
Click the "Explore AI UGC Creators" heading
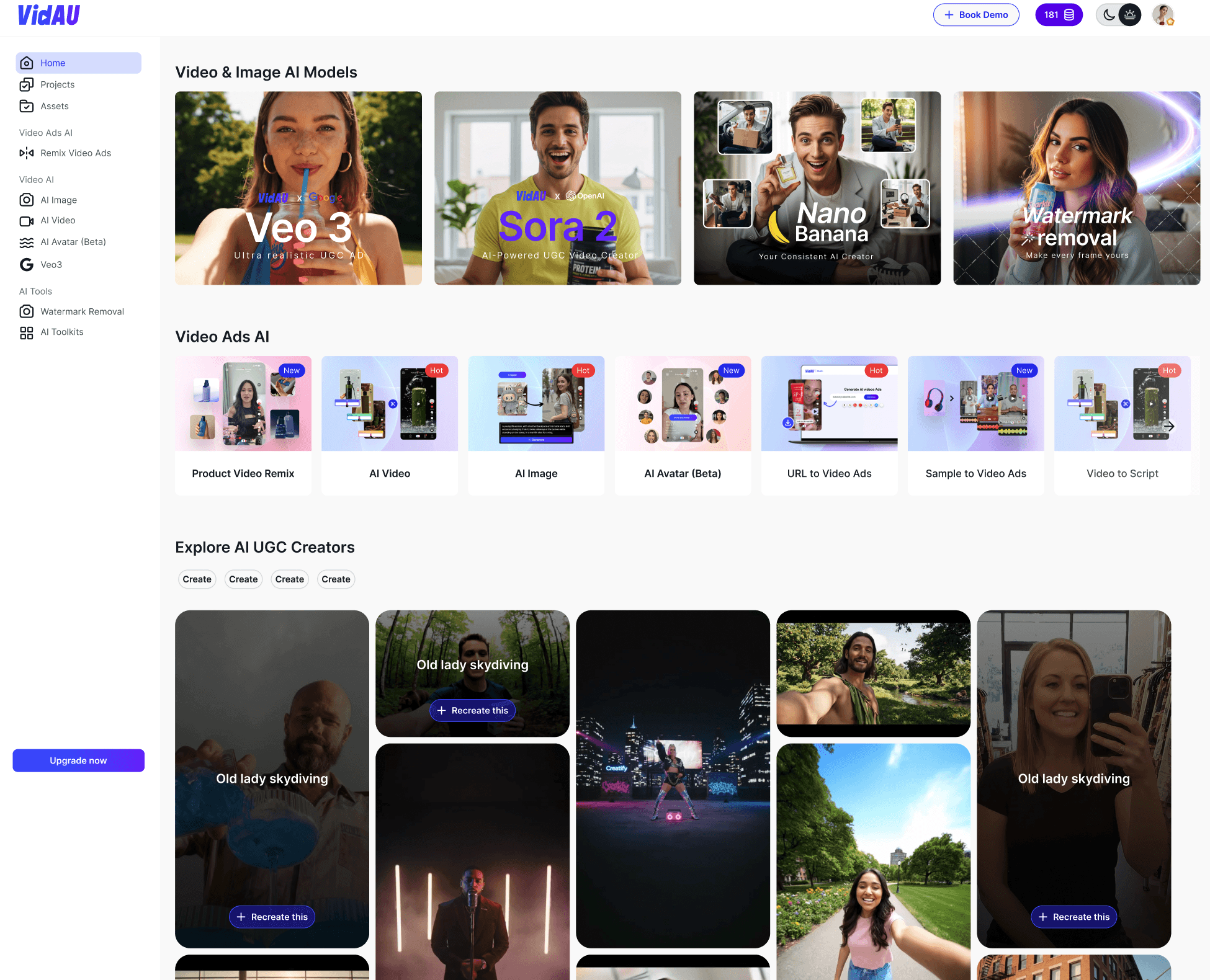[x=265, y=547]
